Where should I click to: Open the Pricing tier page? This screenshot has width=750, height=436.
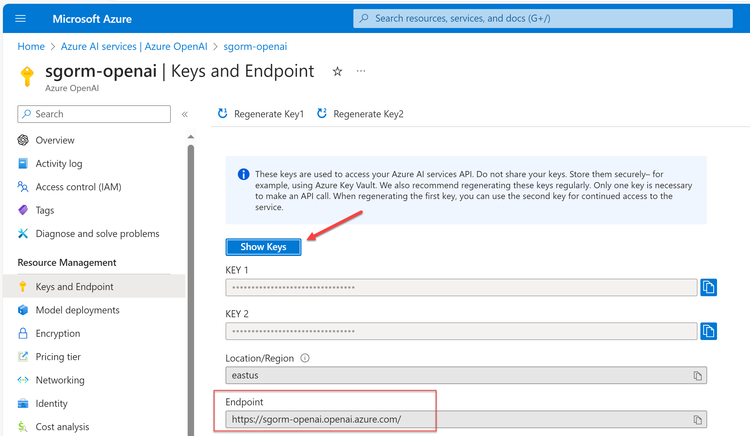click(58, 357)
